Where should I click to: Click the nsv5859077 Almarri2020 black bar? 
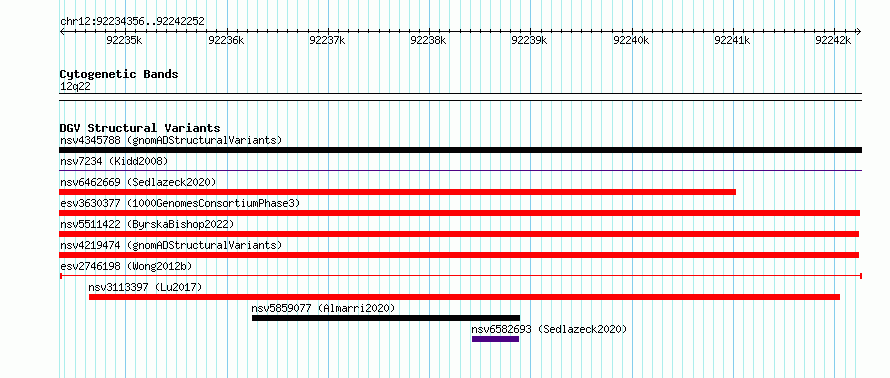386,318
